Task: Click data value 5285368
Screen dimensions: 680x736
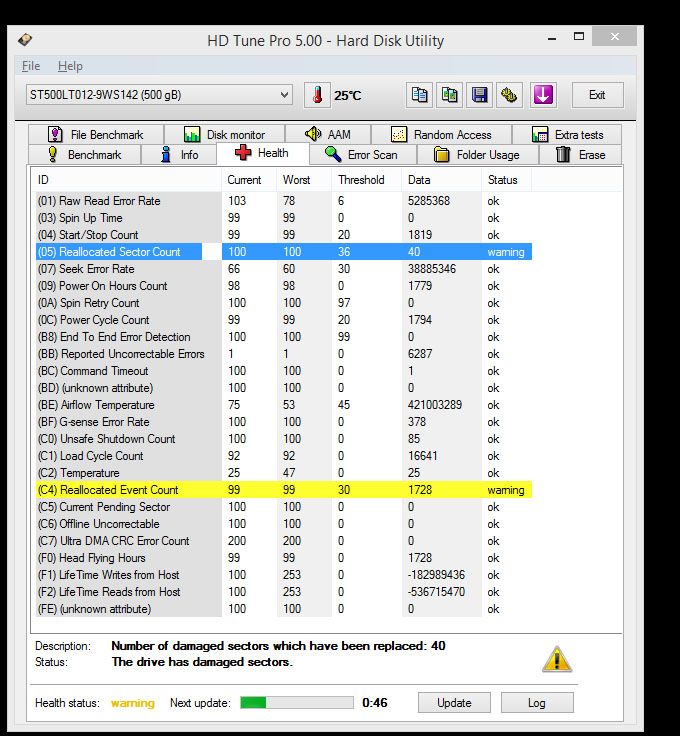Action: pos(429,201)
